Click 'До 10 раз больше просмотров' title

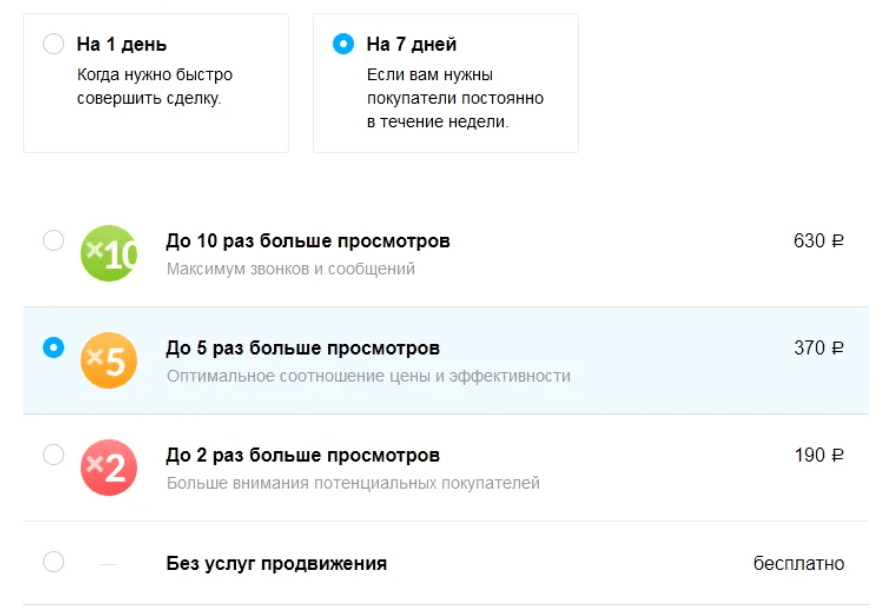(307, 241)
